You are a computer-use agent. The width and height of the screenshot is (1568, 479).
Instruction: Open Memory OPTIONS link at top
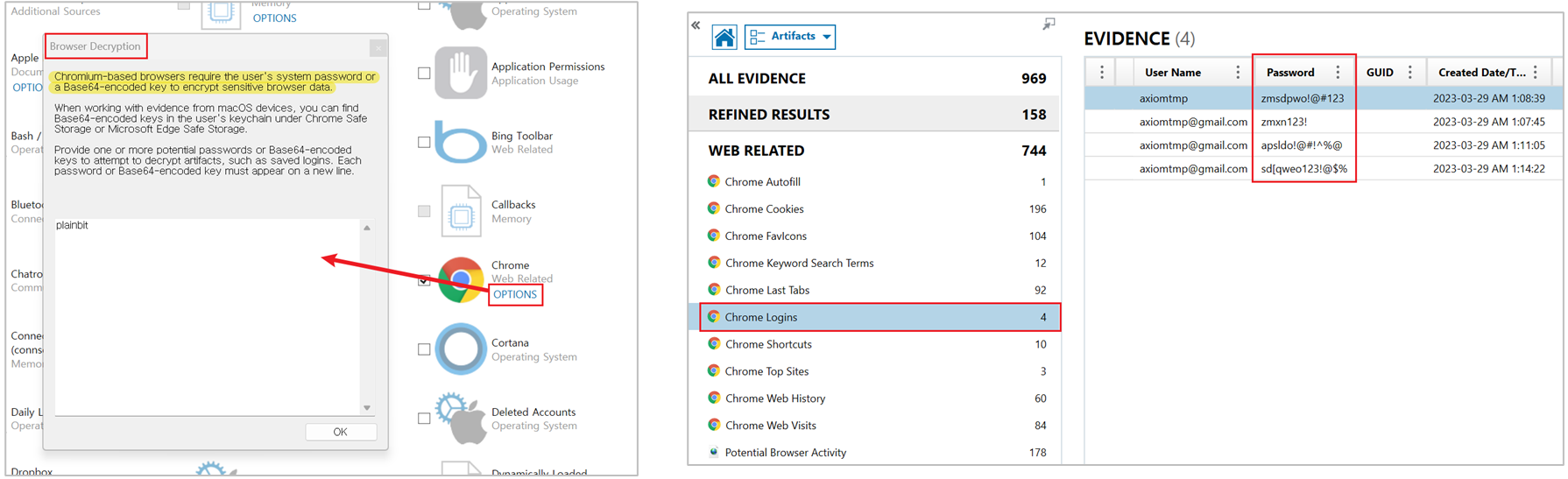coord(274,18)
